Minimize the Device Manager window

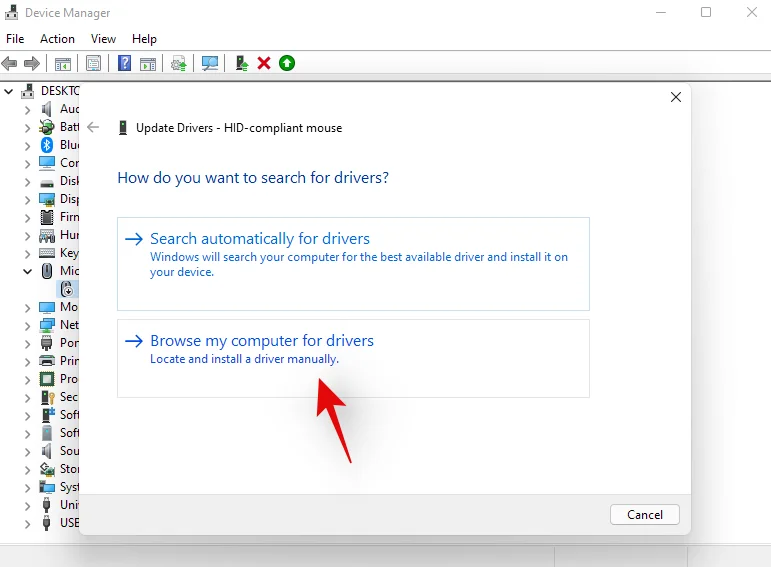click(x=661, y=12)
